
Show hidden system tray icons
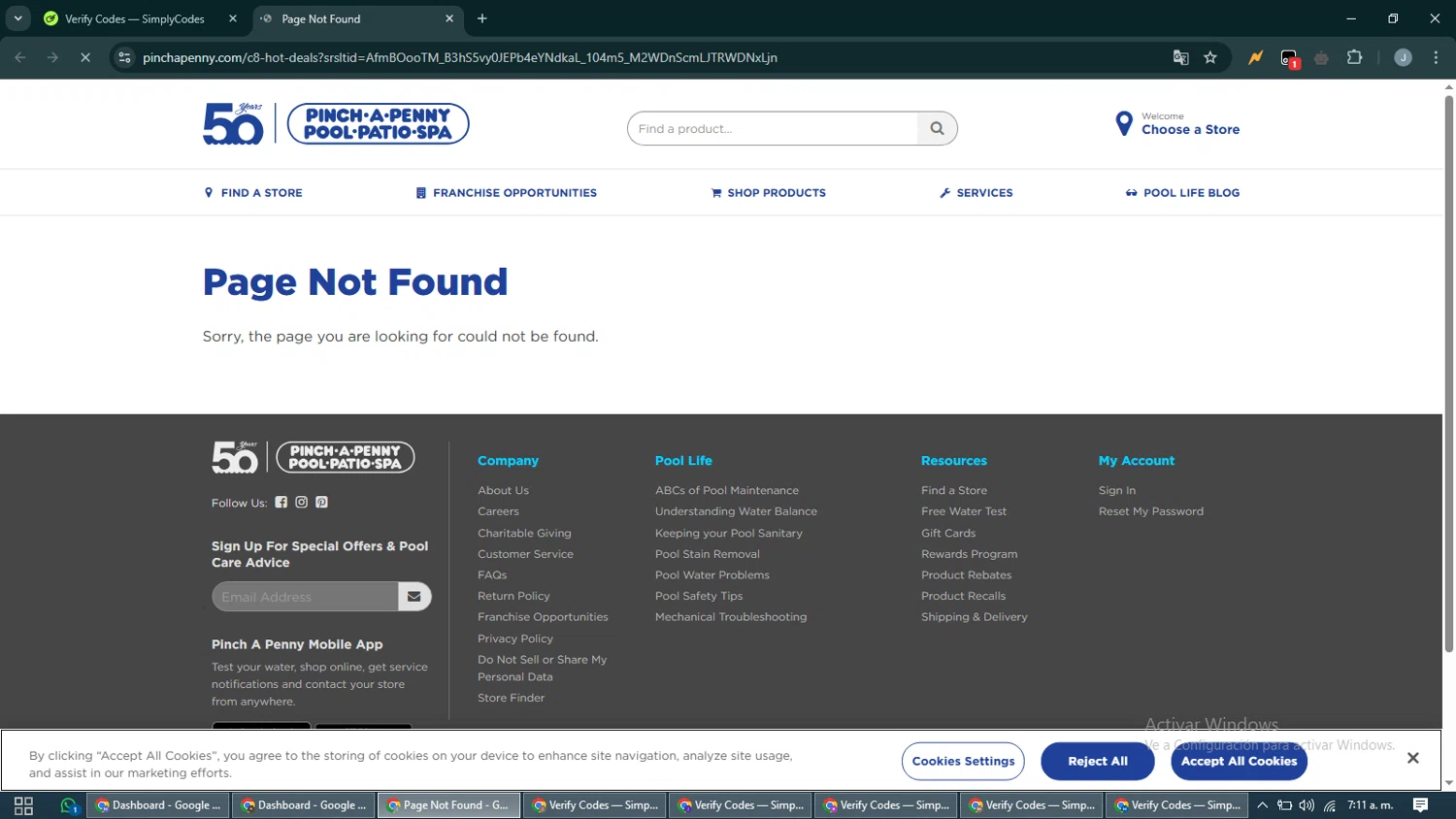tap(1263, 805)
